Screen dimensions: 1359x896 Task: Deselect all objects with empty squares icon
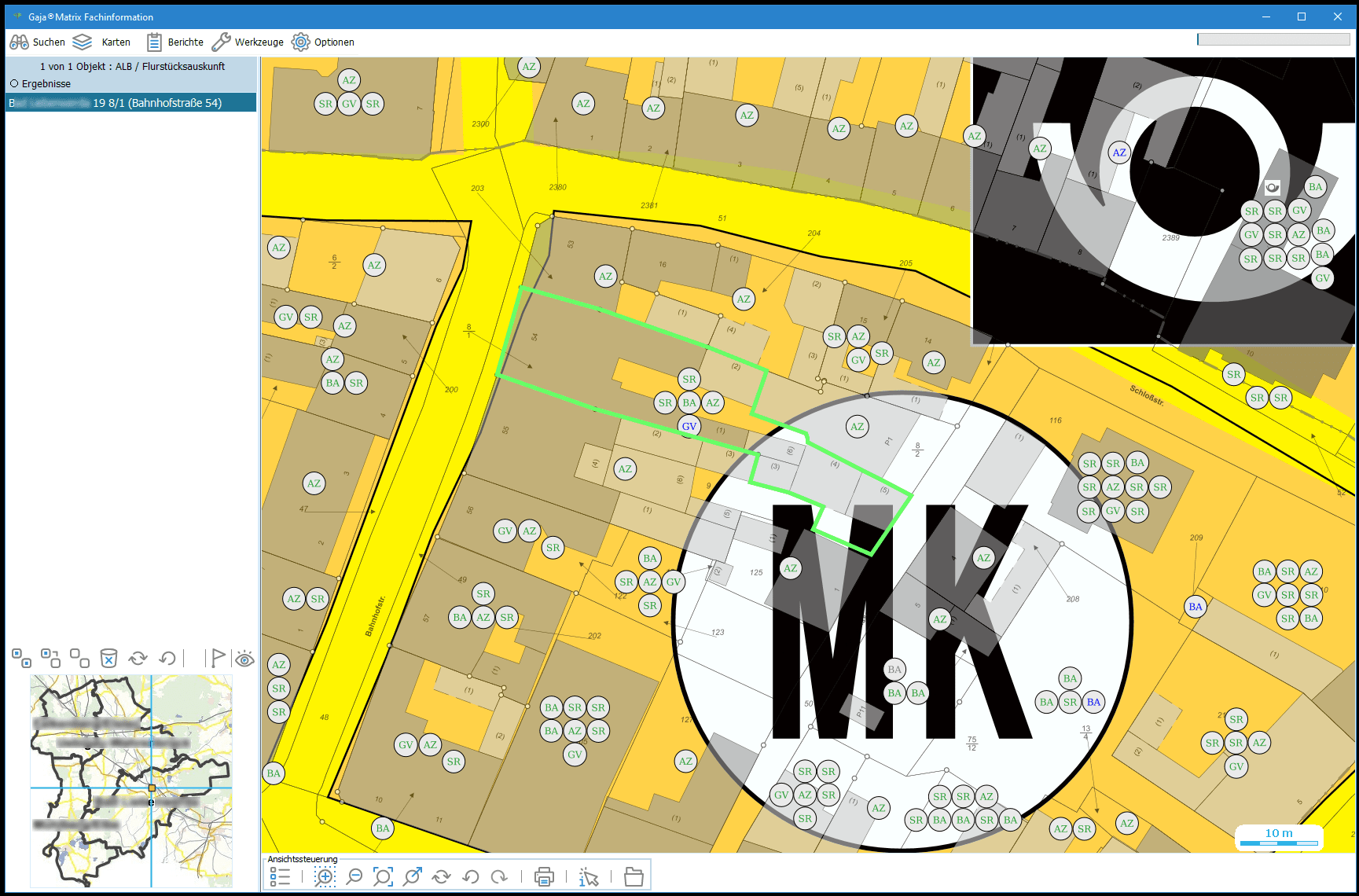coord(79,658)
